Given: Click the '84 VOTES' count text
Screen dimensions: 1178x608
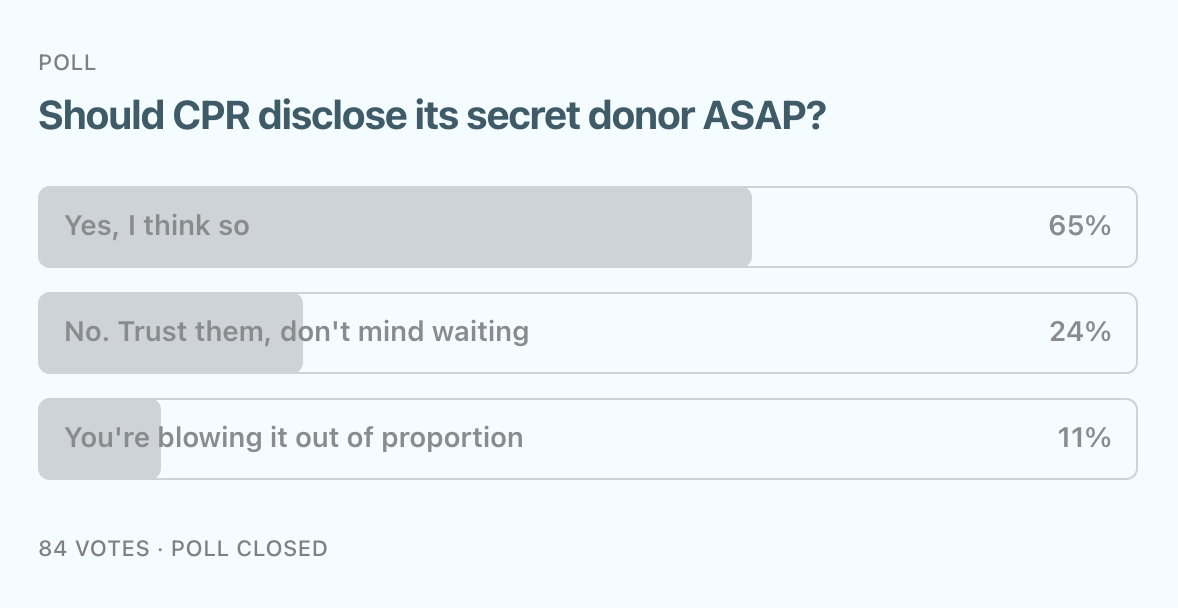Looking at the screenshot, I should point(94,549).
